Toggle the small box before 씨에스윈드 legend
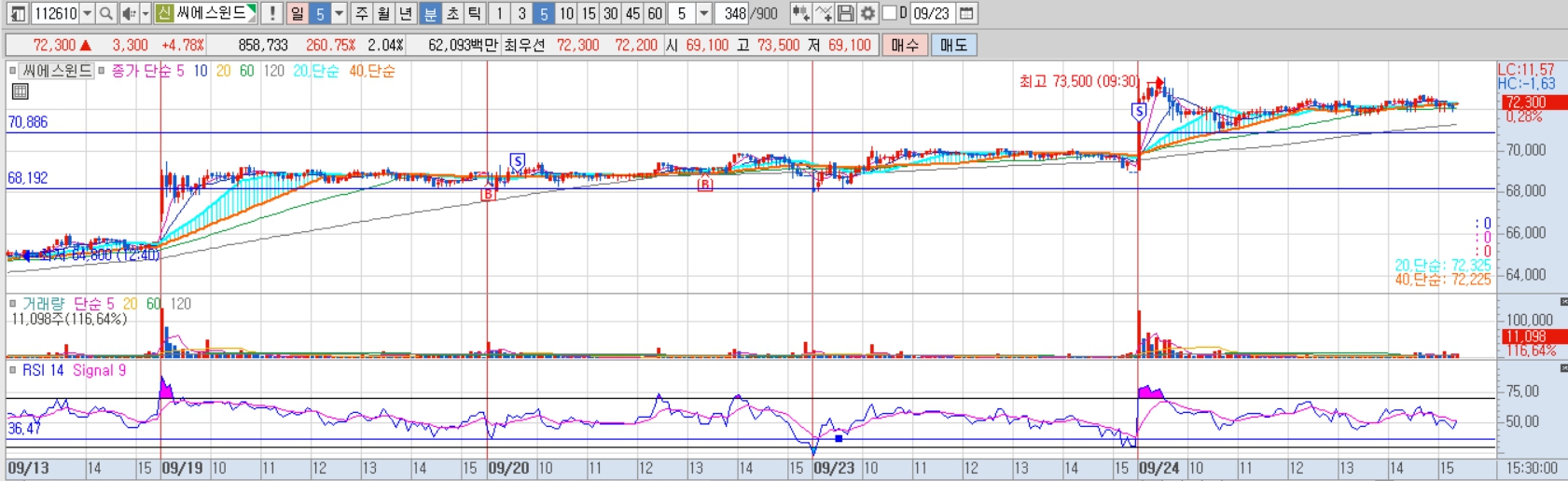Image resolution: width=1568 pixels, height=481 pixels. (x=12, y=70)
